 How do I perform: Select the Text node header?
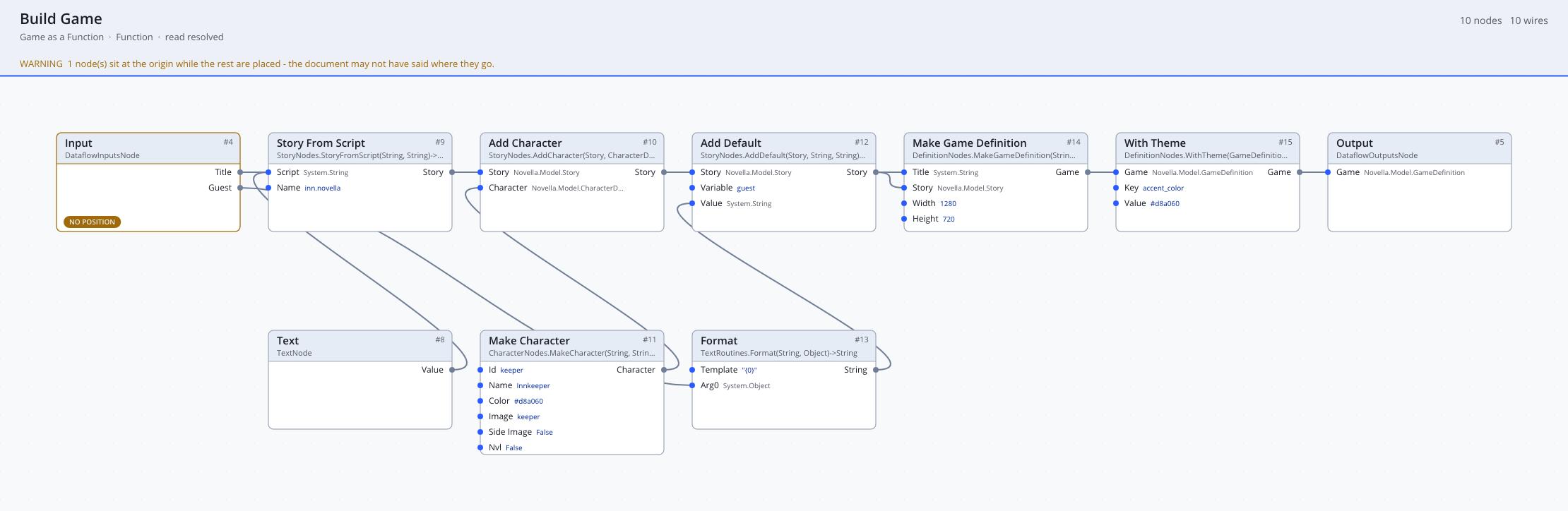[x=360, y=346]
